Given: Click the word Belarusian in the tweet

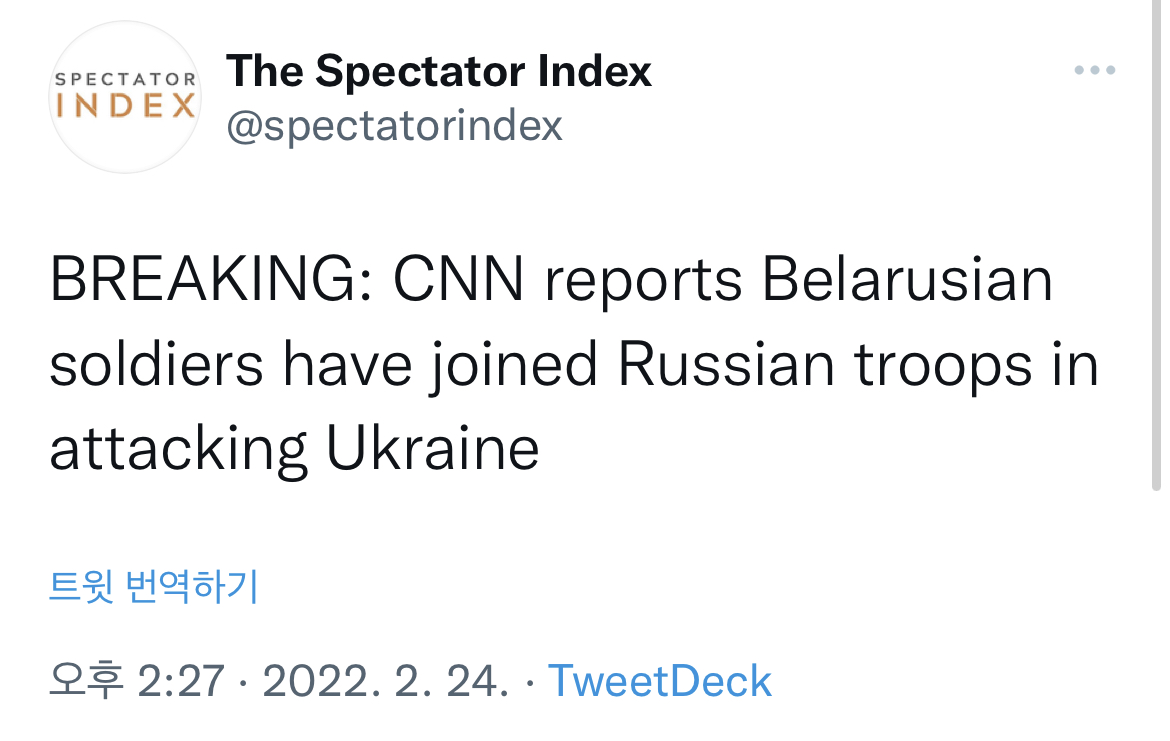Looking at the screenshot, I should pos(907,282).
